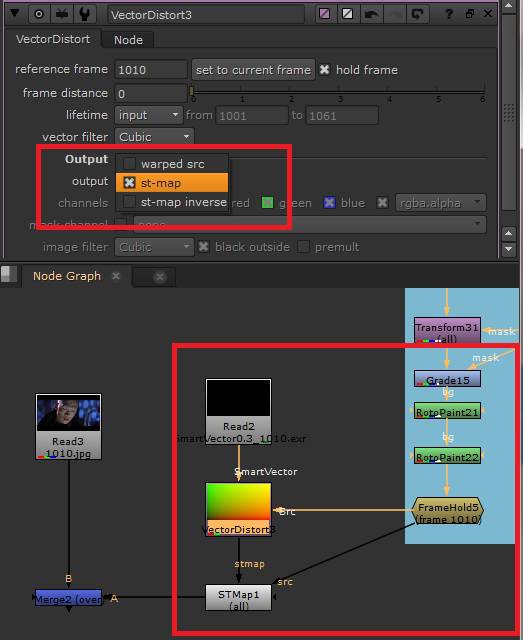Select warped src output option
This screenshot has height=640, width=523.
pos(172,164)
